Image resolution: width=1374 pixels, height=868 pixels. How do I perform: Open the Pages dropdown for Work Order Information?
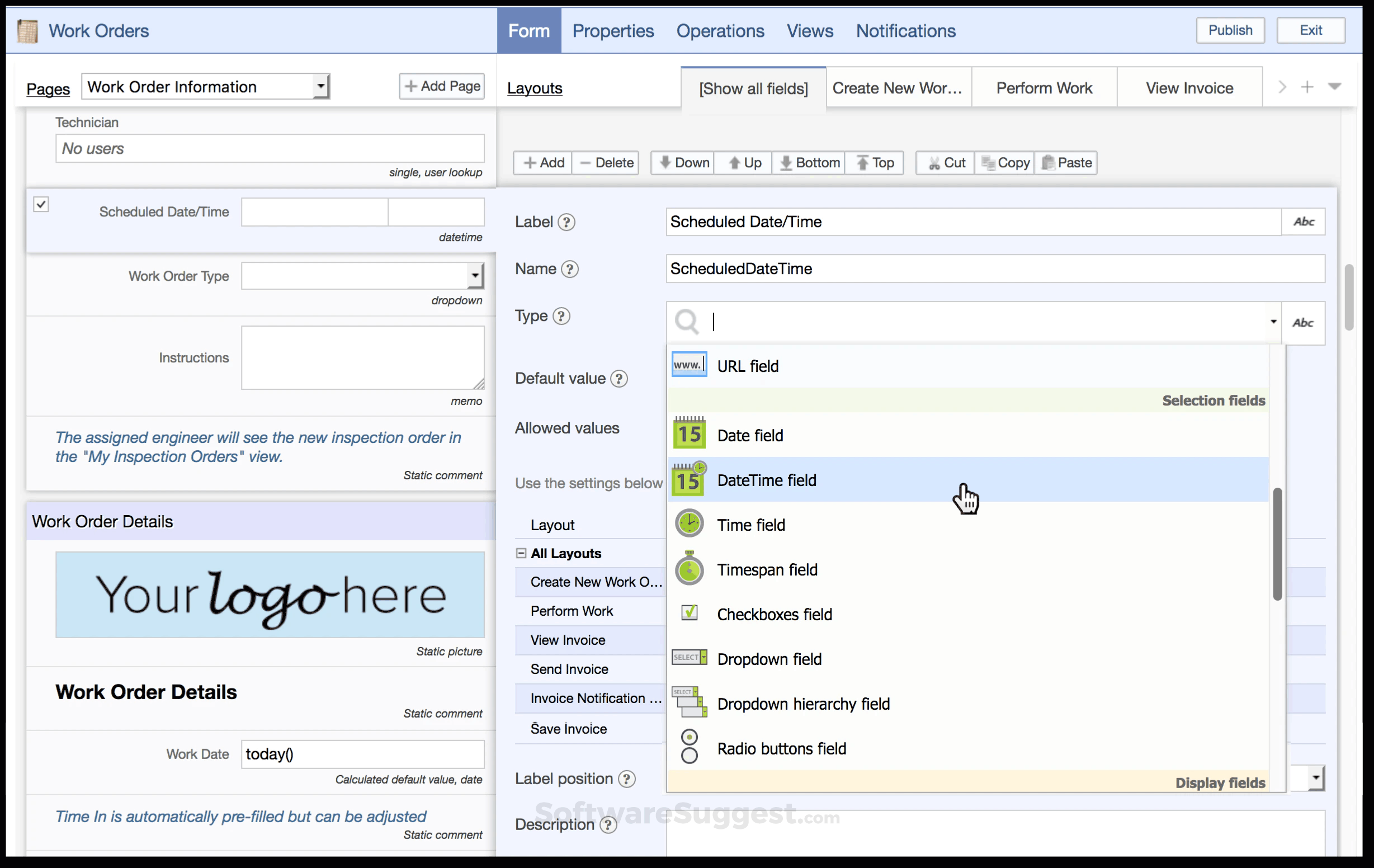click(x=320, y=87)
